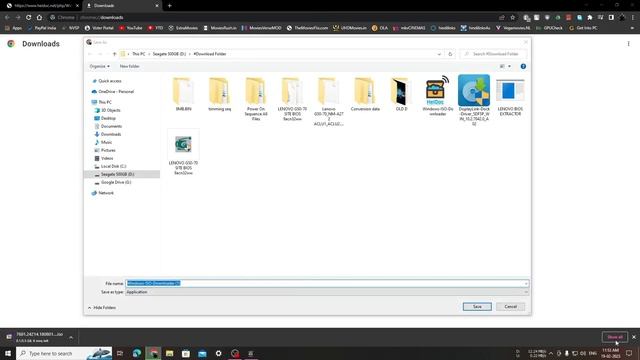Viewport: 640px width, 360px height.
Task: Click the Windows Start button
Action: [x=8, y=353]
